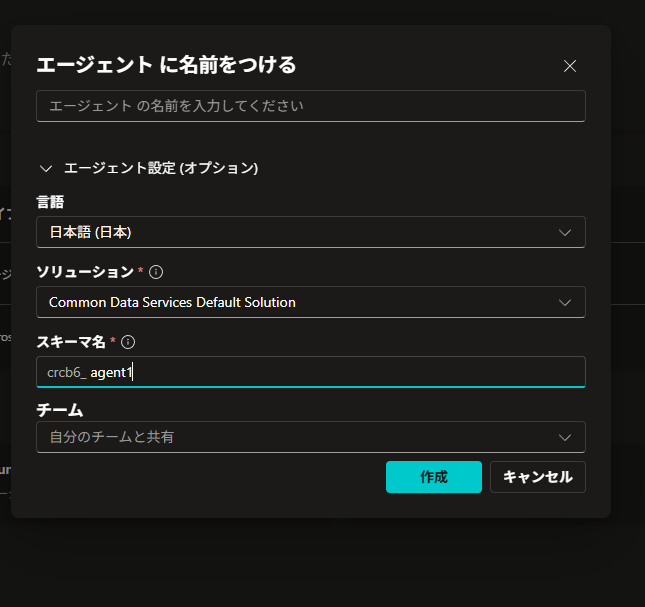Click the スキーマ名 input field with agent1
This screenshot has height=607, width=645.
[311, 372]
